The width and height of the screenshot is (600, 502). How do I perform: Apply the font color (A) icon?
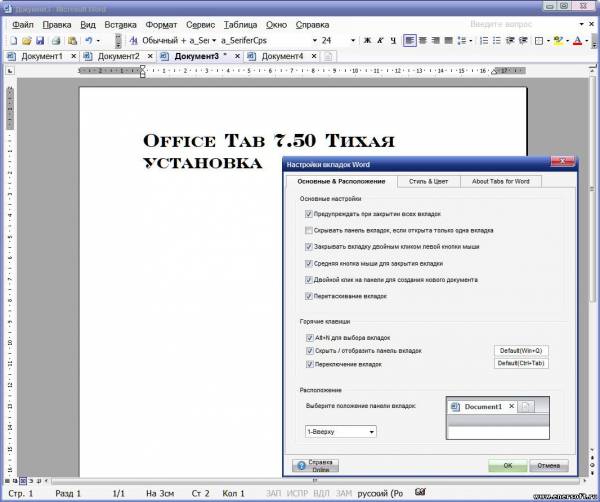tap(577, 40)
